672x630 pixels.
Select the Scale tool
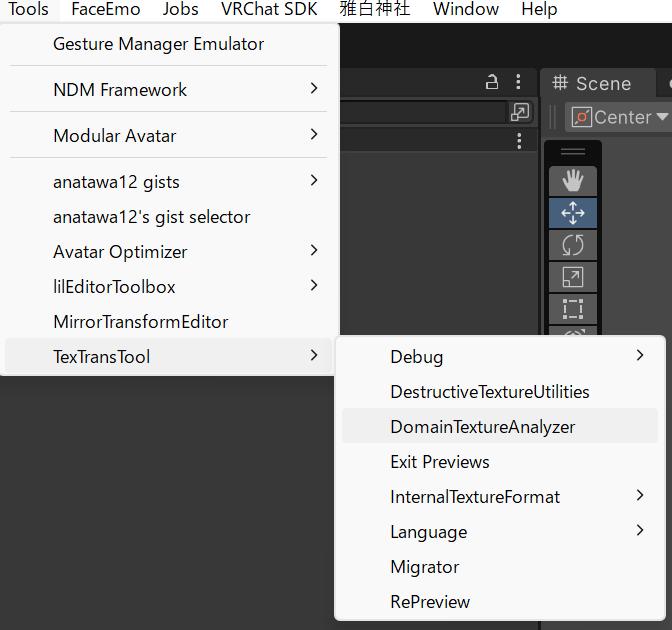coord(573,277)
